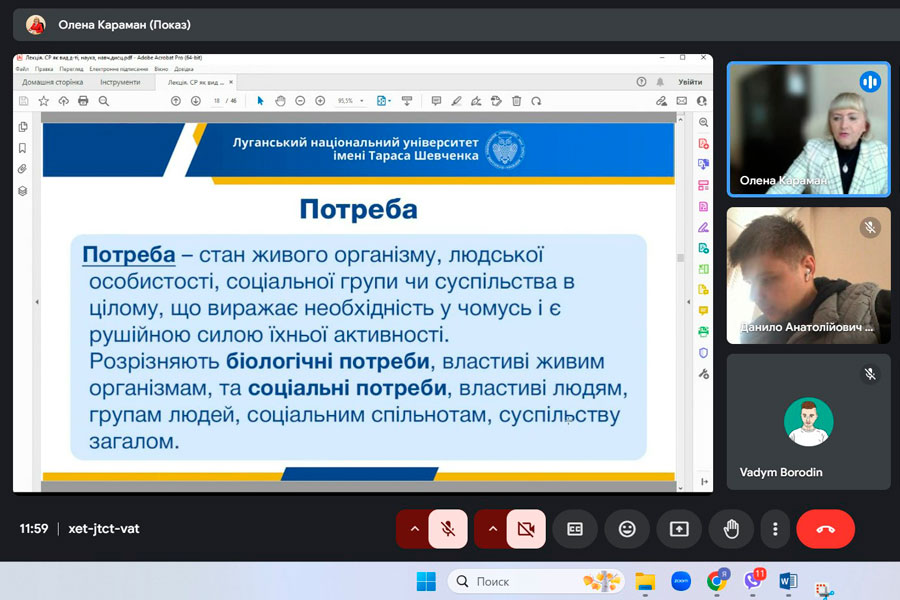This screenshot has width=900, height=600.
Task: Leave call with red hang-up button
Action: click(825, 529)
